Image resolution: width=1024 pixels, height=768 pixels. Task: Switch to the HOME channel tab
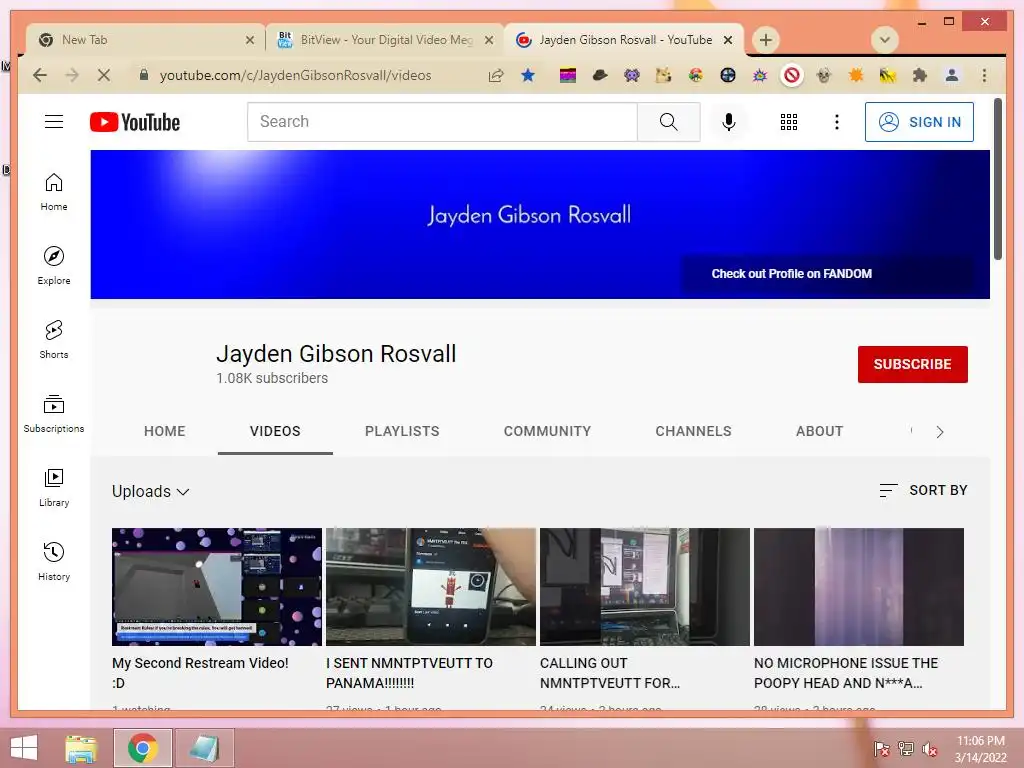(x=165, y=431)
